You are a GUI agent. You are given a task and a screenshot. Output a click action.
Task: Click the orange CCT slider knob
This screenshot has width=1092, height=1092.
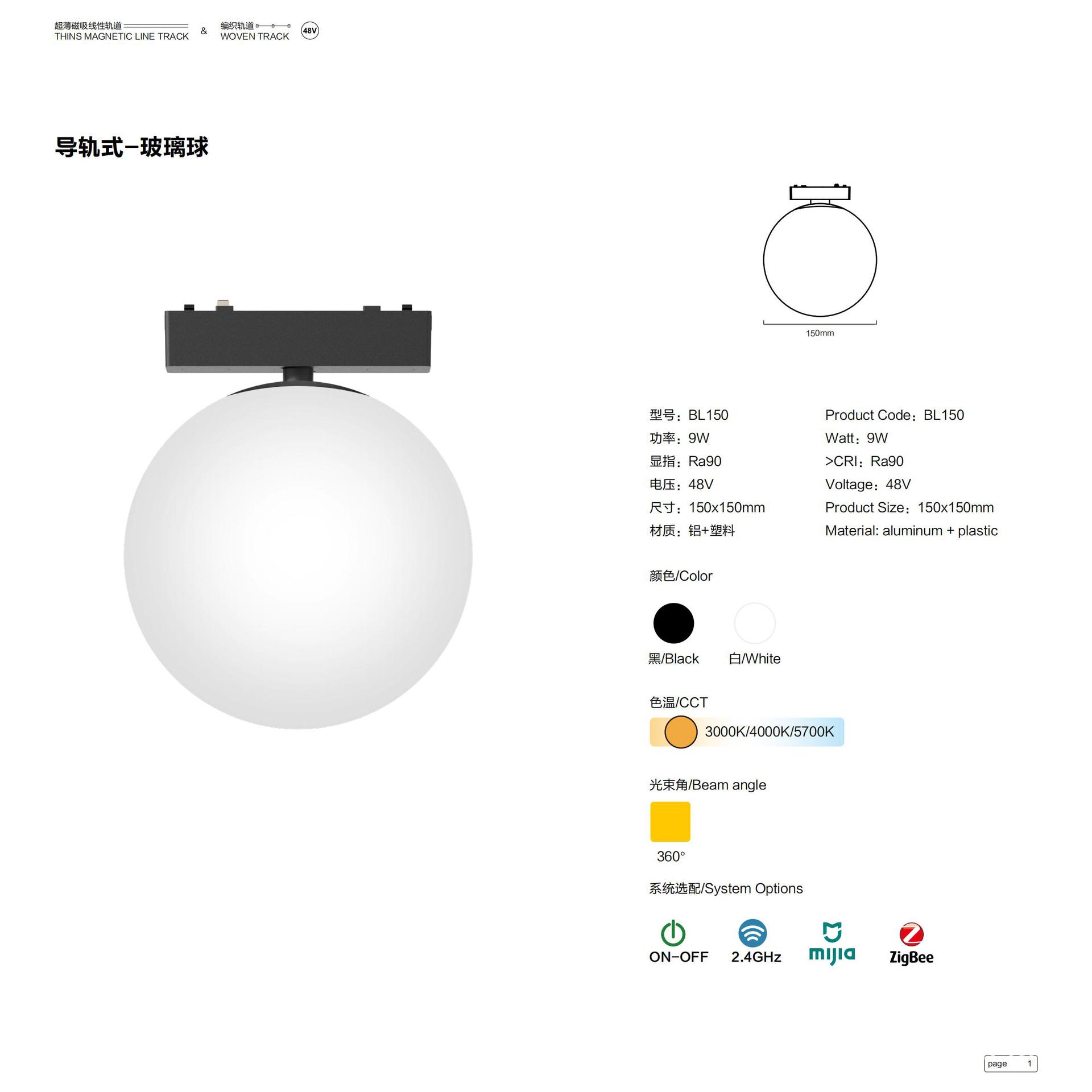(x=681, y=732)
